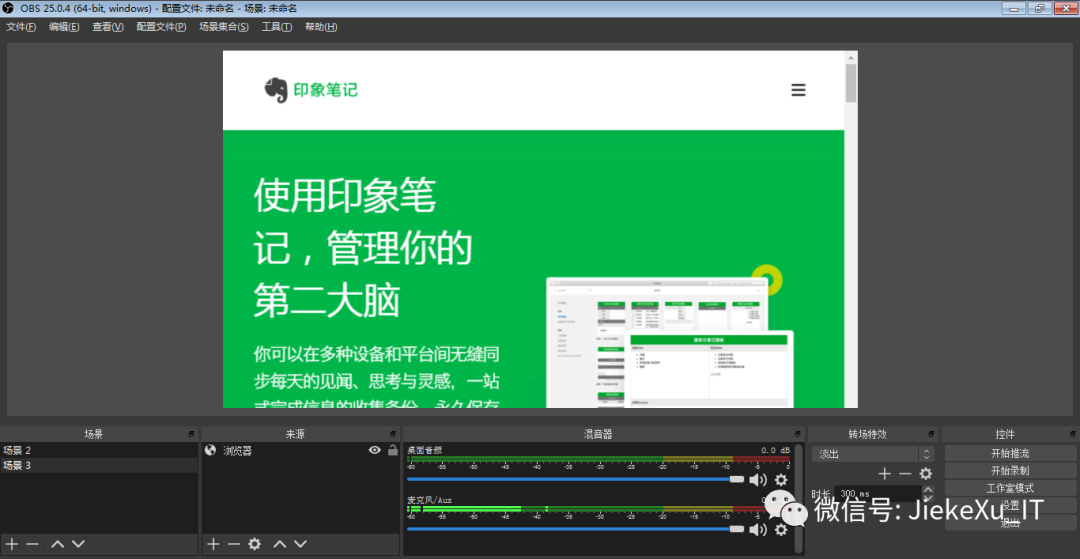Click hamburger menu in previewed webpage
Viewport: 1080px width, 559px height.
click(798, 90)
